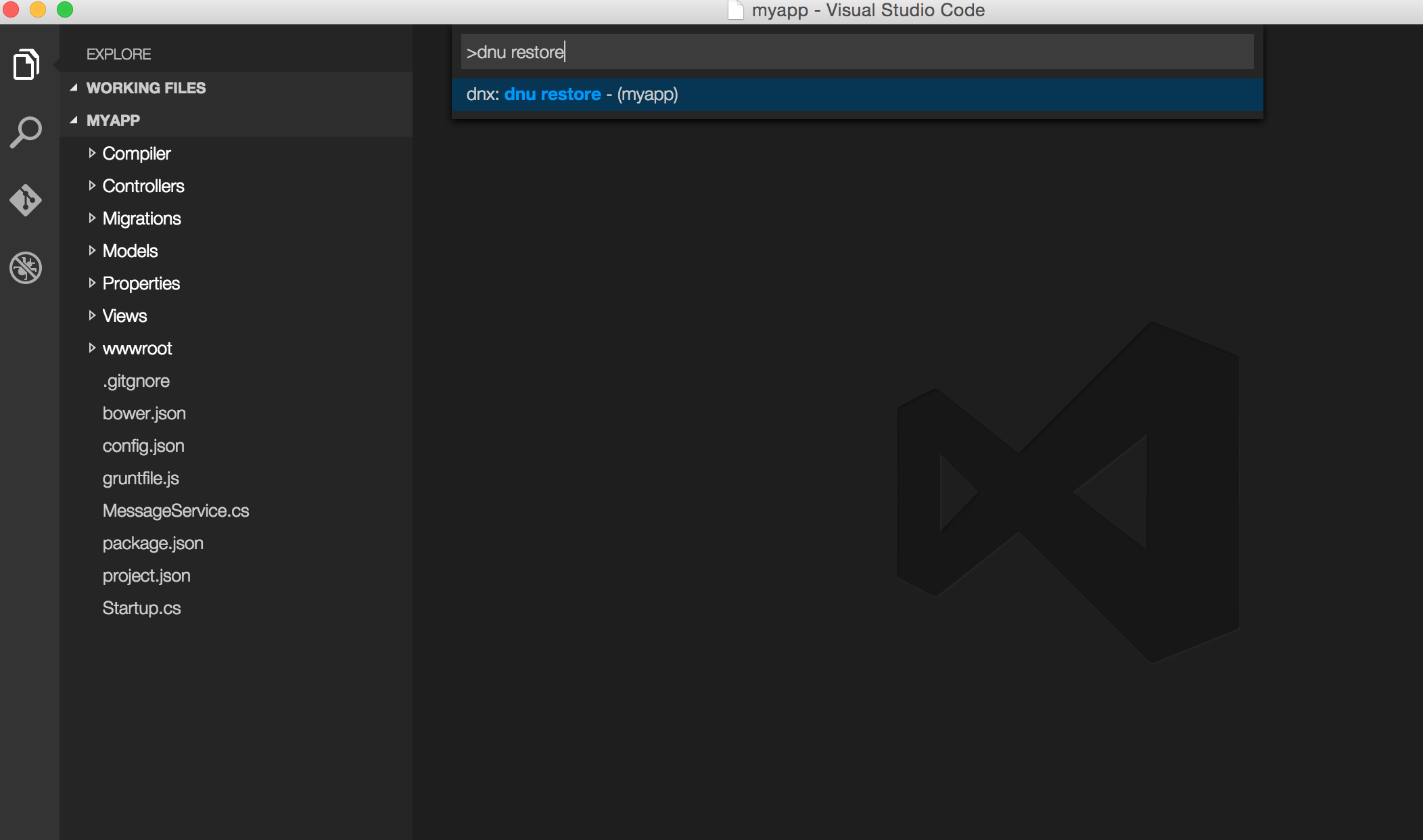The image size is (1423, 840).
Task: Minimize window with yellow button
Action: pos(37,9)
